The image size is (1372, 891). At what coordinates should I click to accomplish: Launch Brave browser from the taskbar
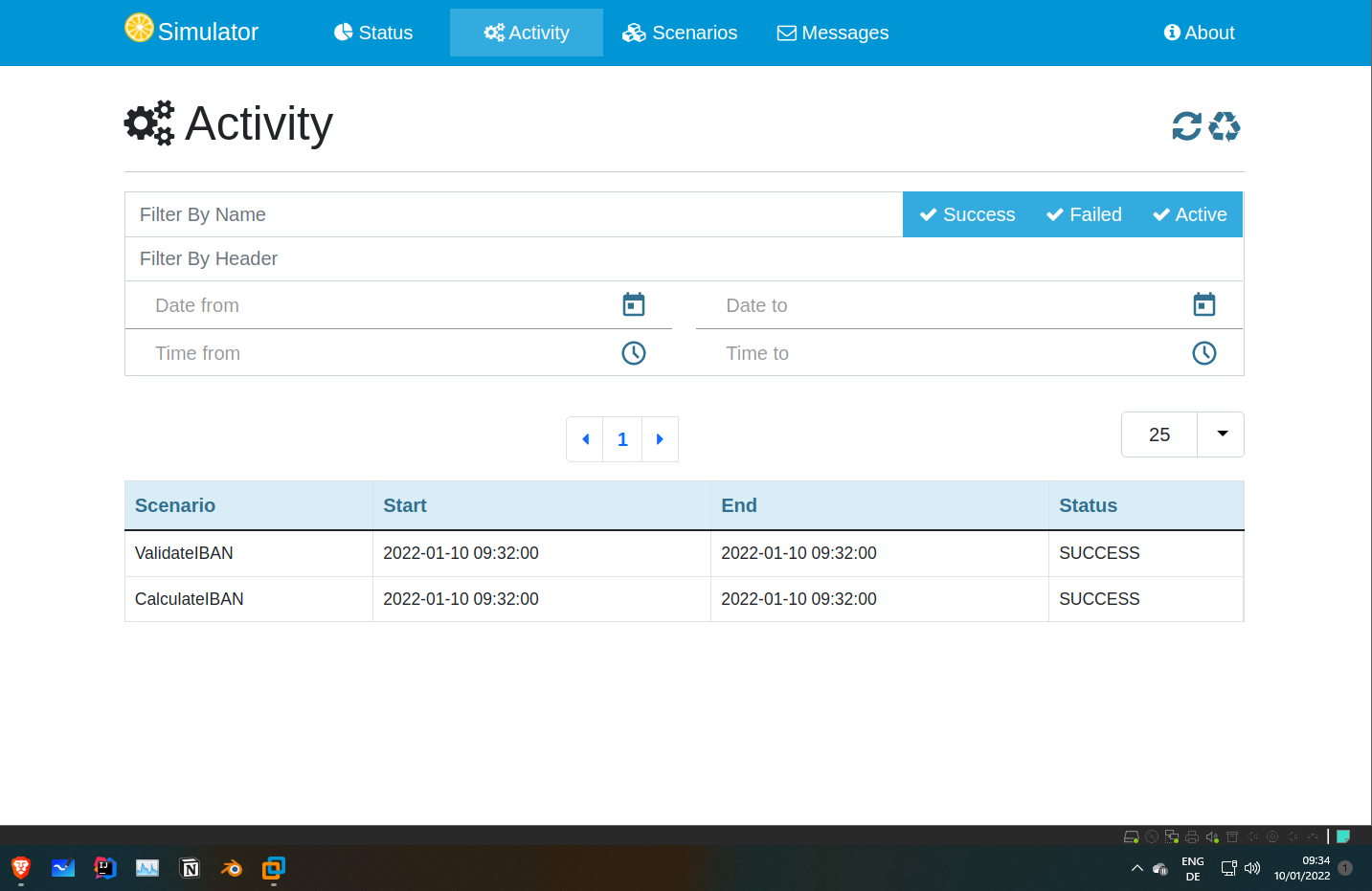tap(20, 869)
